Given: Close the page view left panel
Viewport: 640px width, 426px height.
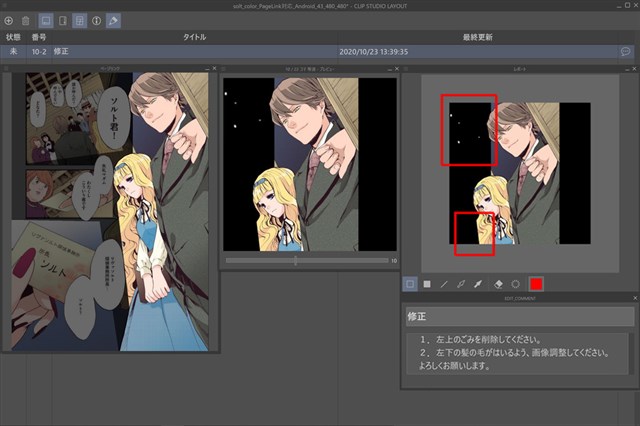Looking at the screenshot, I should tap(215, 69).
